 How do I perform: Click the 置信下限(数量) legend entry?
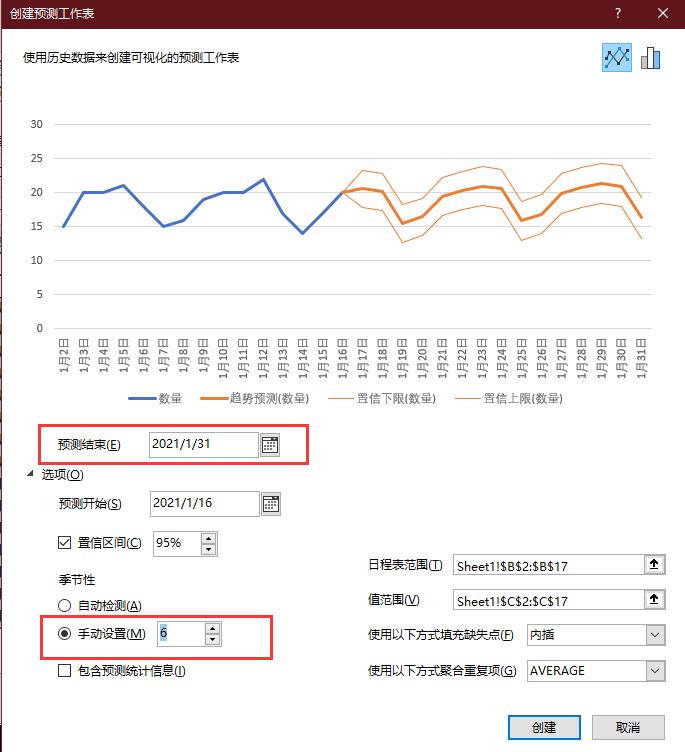pos(382,398)
